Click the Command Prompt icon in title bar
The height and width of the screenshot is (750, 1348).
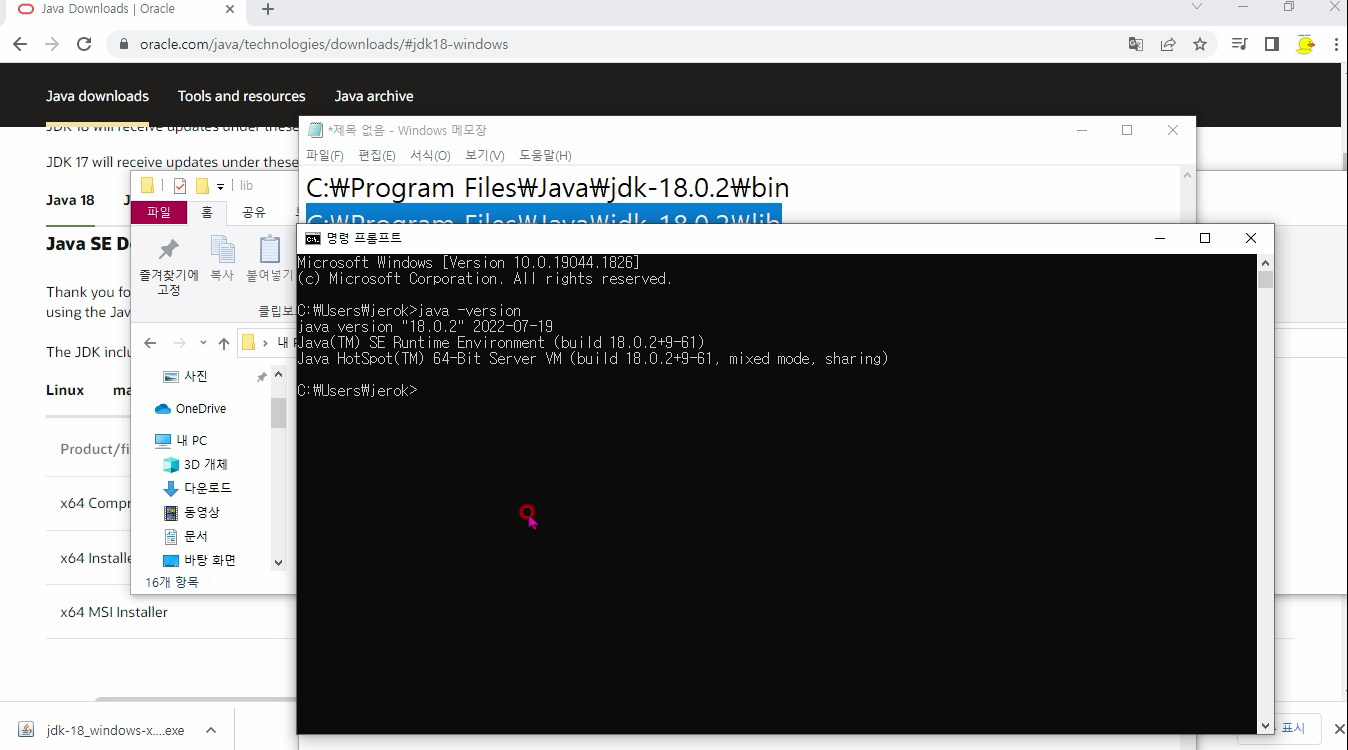(313, 238)
